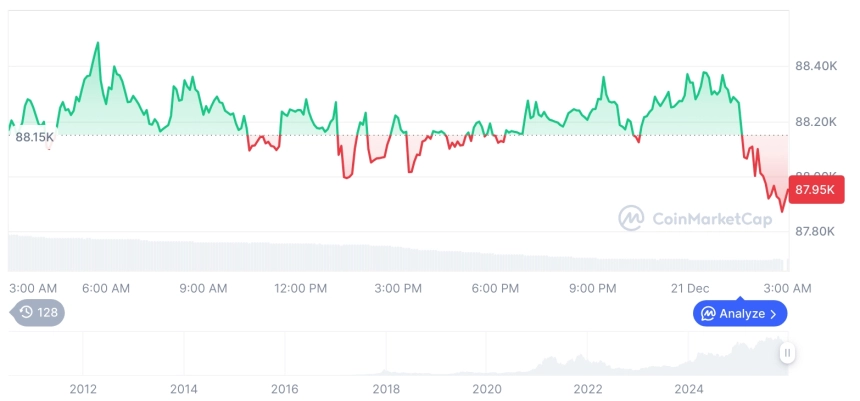Image resolution: width=860 pixels, height=401 pixels.
Task: Click the blue Analyze button
Action: (740, 313)
